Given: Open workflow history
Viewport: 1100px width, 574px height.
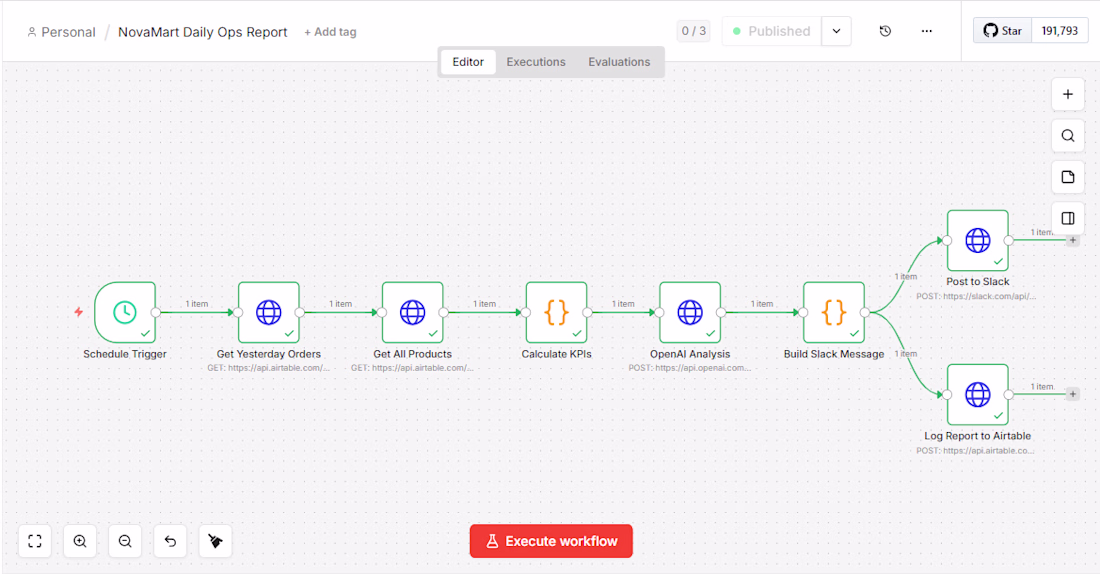Looking at the screenshot, I should (885, 31).
